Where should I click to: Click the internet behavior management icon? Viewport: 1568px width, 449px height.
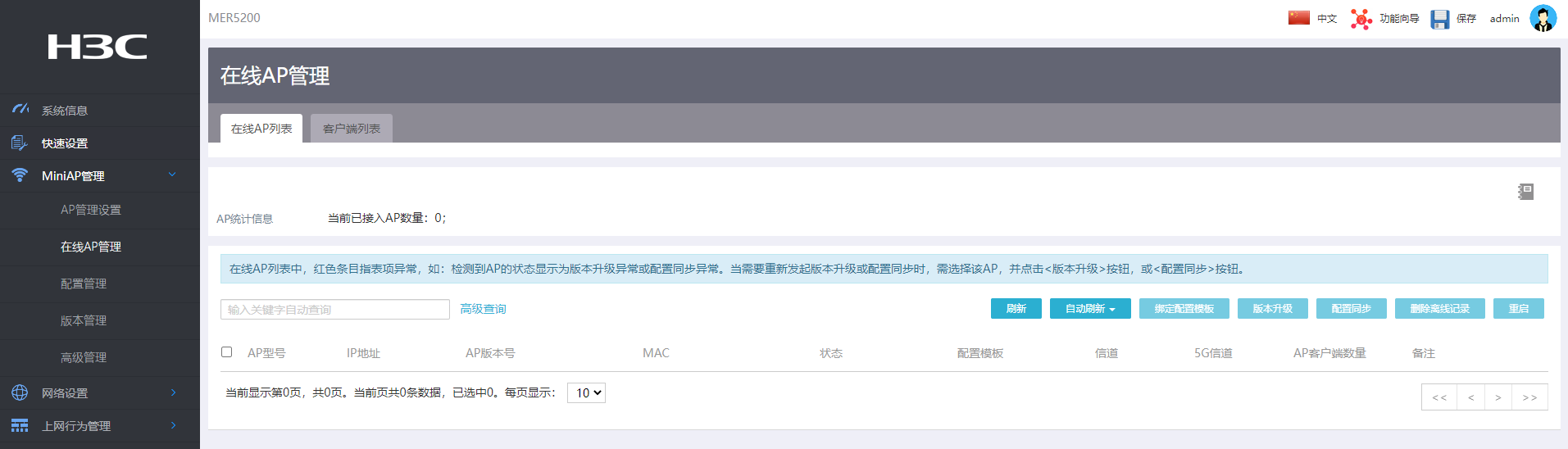(x=20, y=425)
